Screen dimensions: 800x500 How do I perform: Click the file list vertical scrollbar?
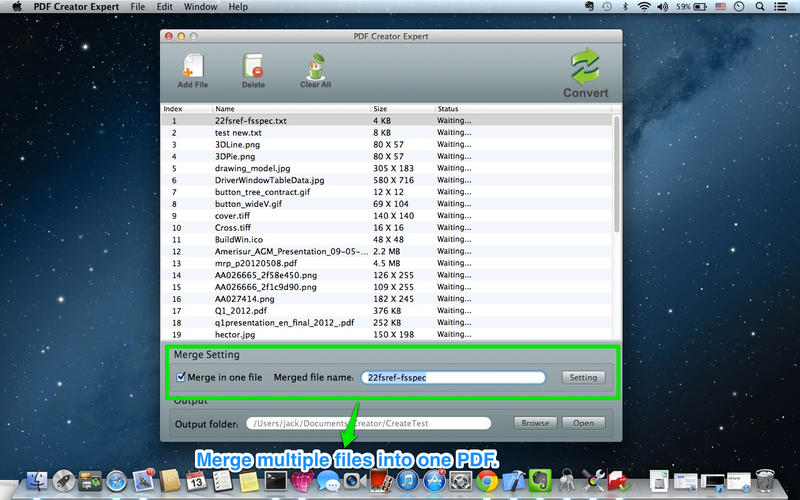[x=616, y=173]
